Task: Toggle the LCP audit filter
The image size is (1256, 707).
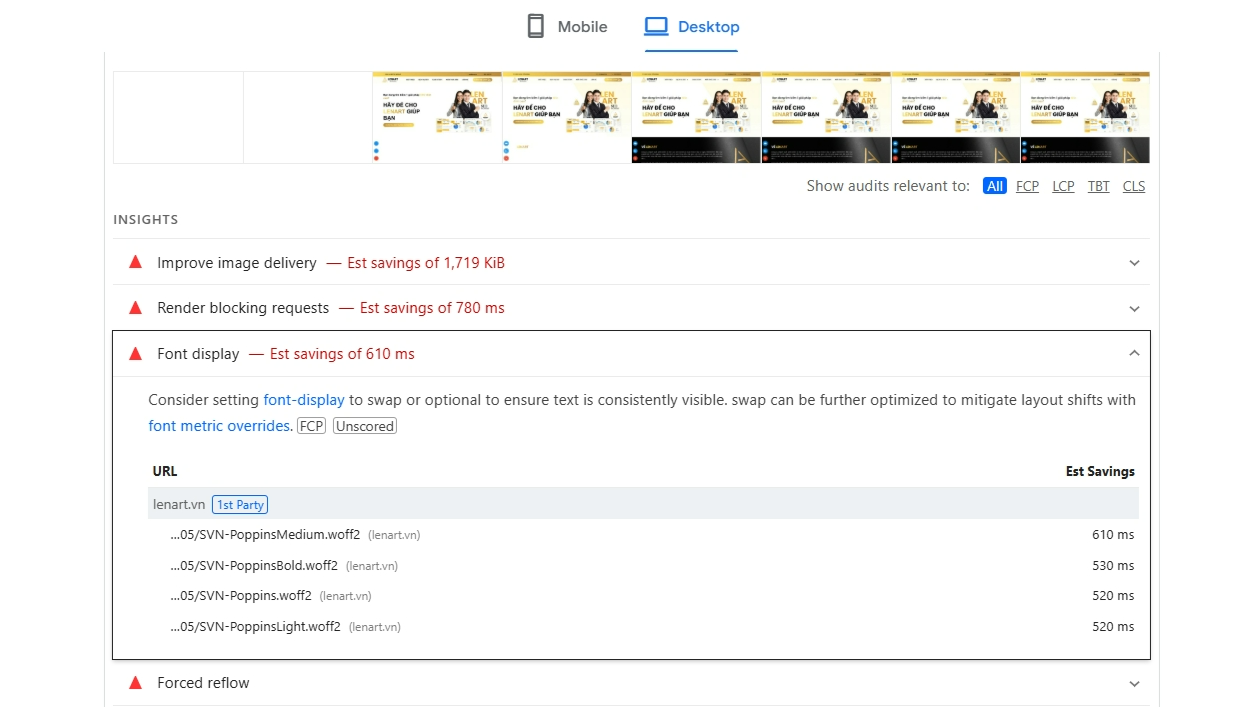Action: pyautogui.click(x=1063, y=186)
